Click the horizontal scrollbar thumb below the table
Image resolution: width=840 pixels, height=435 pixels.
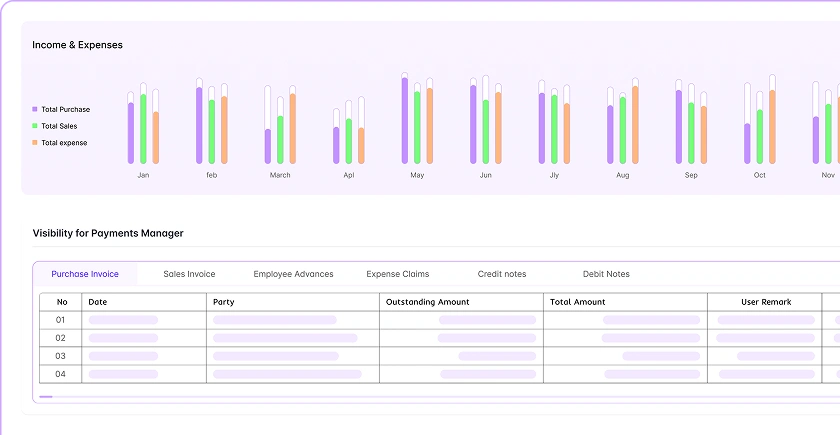46,397
